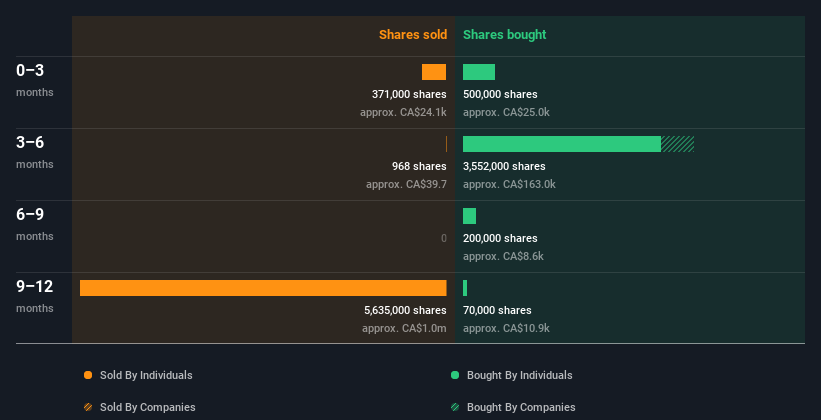Click the approx. CA$1.0m amount
Image resolution: width=821 pixels, height=420 pixels.
click(404, 328)
